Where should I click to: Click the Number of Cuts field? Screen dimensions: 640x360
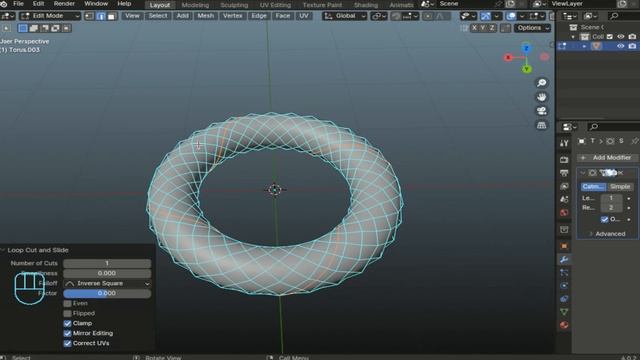coord(107,263)
